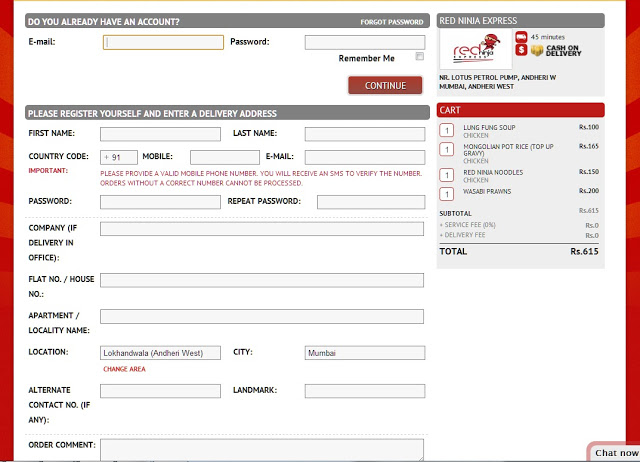Click the Please Register Yourself heading
Screen dimensions: 640x462
(152, 113)
